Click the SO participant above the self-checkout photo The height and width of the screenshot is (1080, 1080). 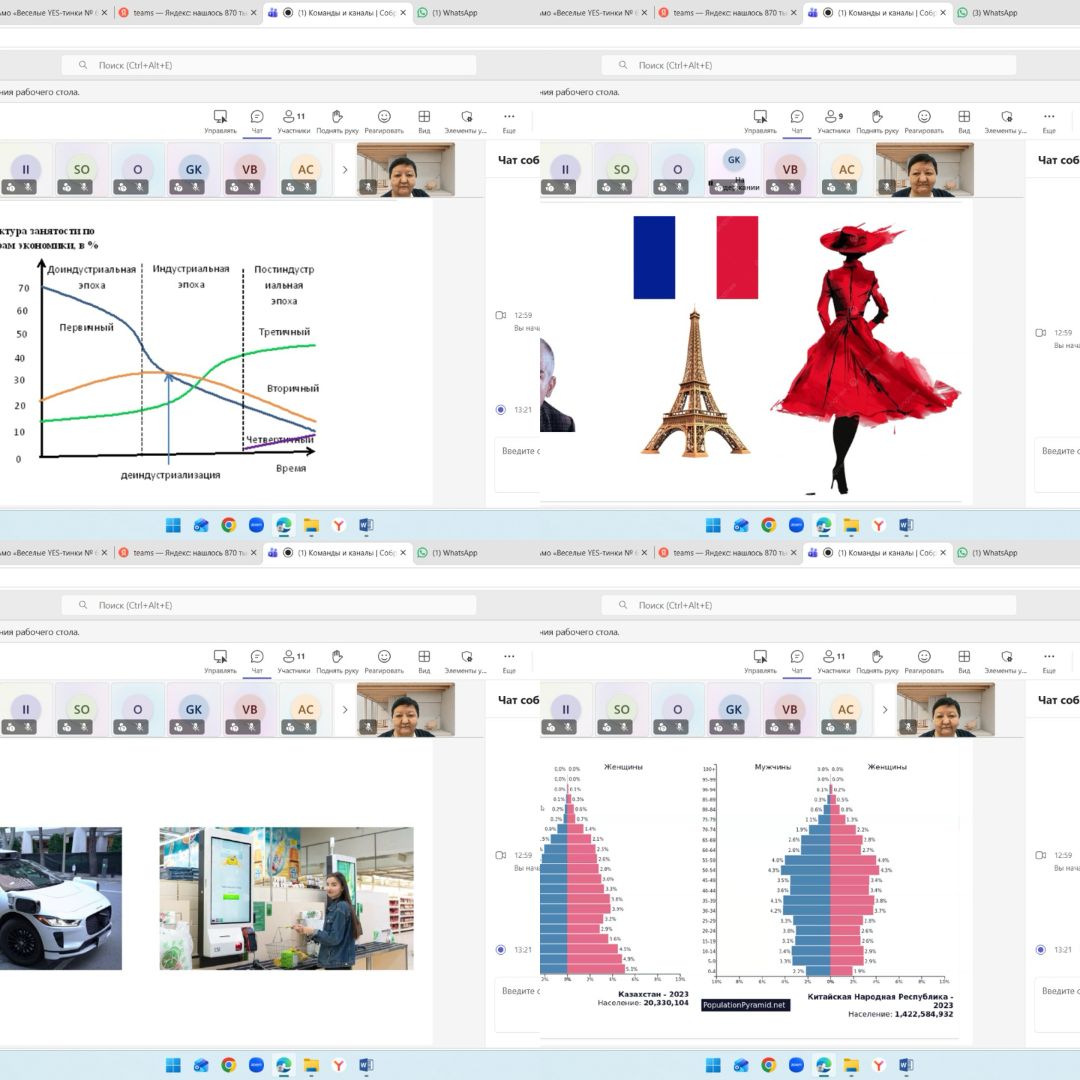point(82,710)
